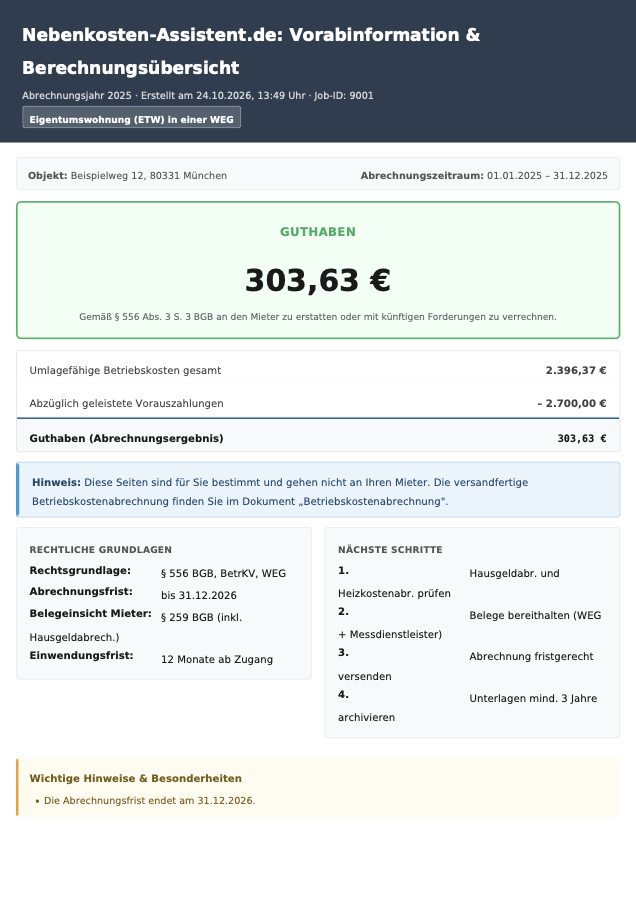
Task: Click the 'Abrechnungszeitraum:' label
Action: coord(422,176)
